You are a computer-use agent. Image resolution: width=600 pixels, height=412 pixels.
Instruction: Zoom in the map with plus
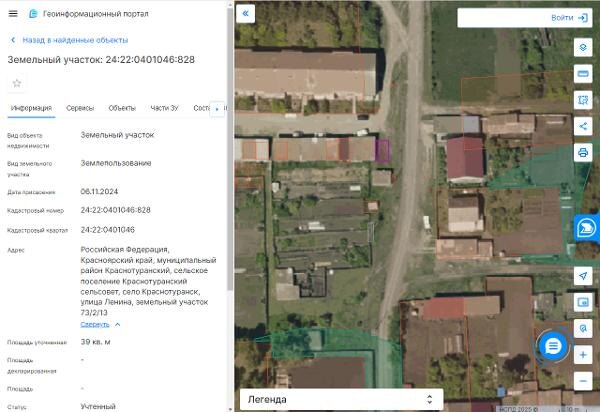tap(583, 355)
